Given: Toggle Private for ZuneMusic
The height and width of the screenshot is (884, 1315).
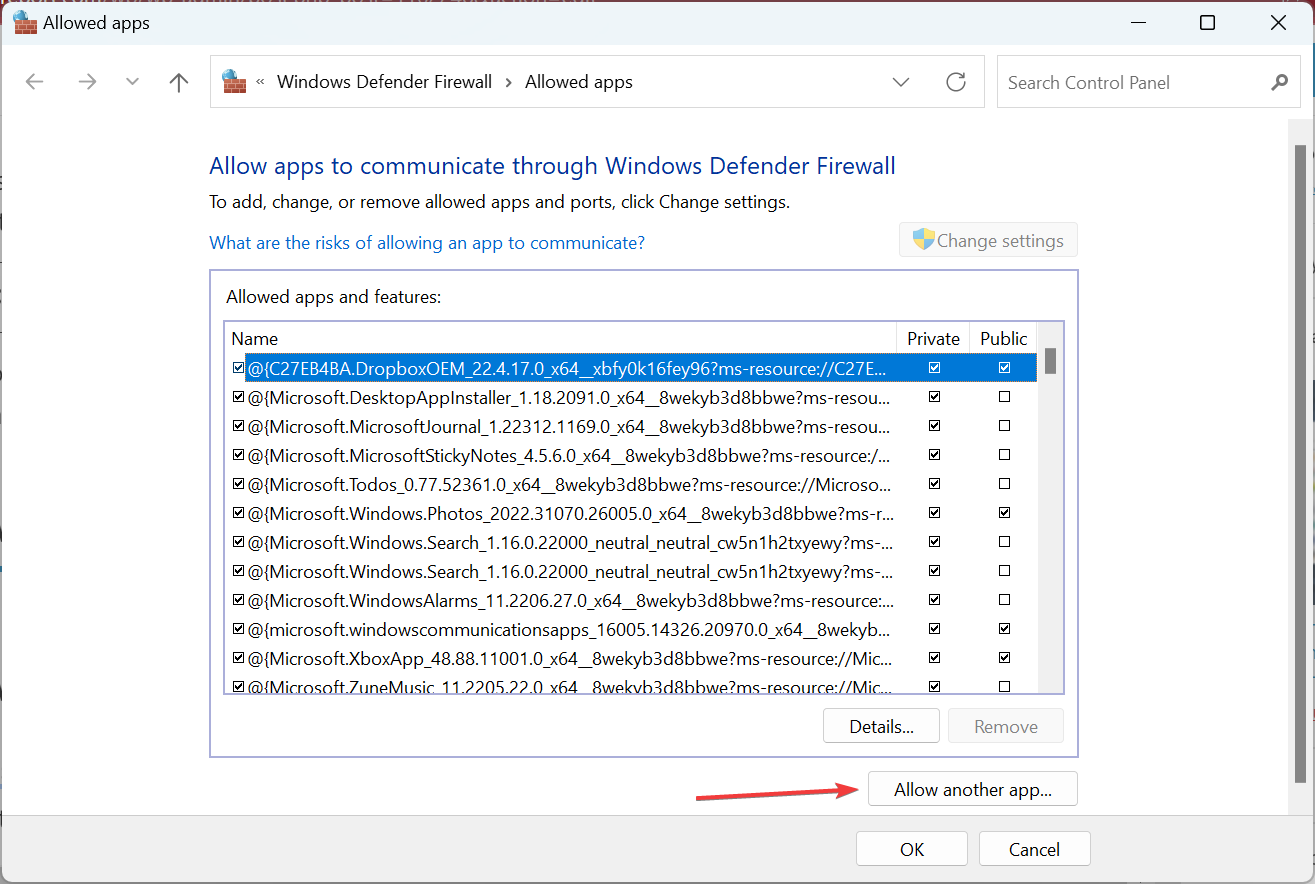Looking at the screenshot, I should coord(934,686).
